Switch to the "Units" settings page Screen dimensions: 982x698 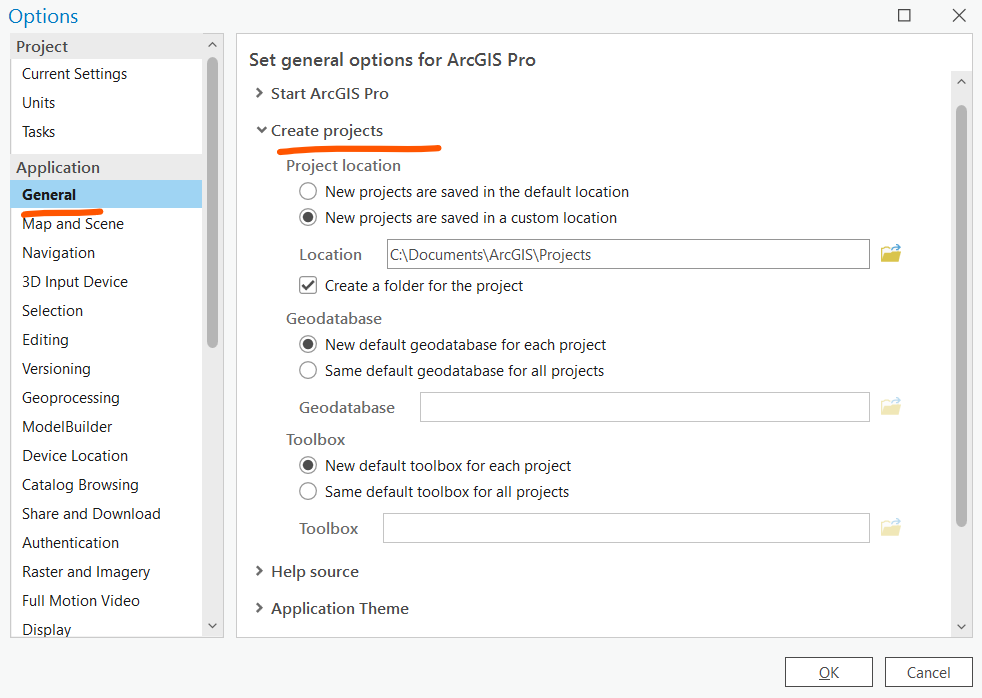coord(38,102)
